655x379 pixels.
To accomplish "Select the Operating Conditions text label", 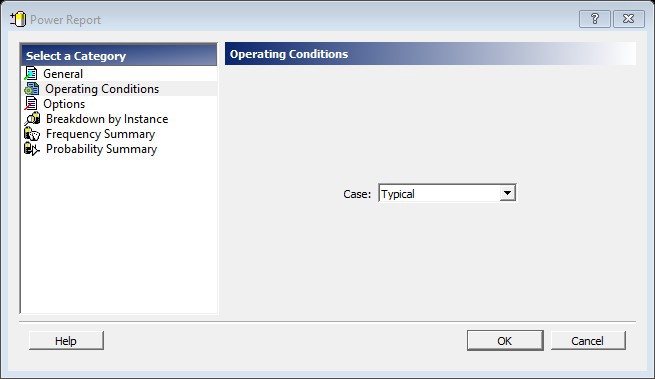I will (102, 89).
